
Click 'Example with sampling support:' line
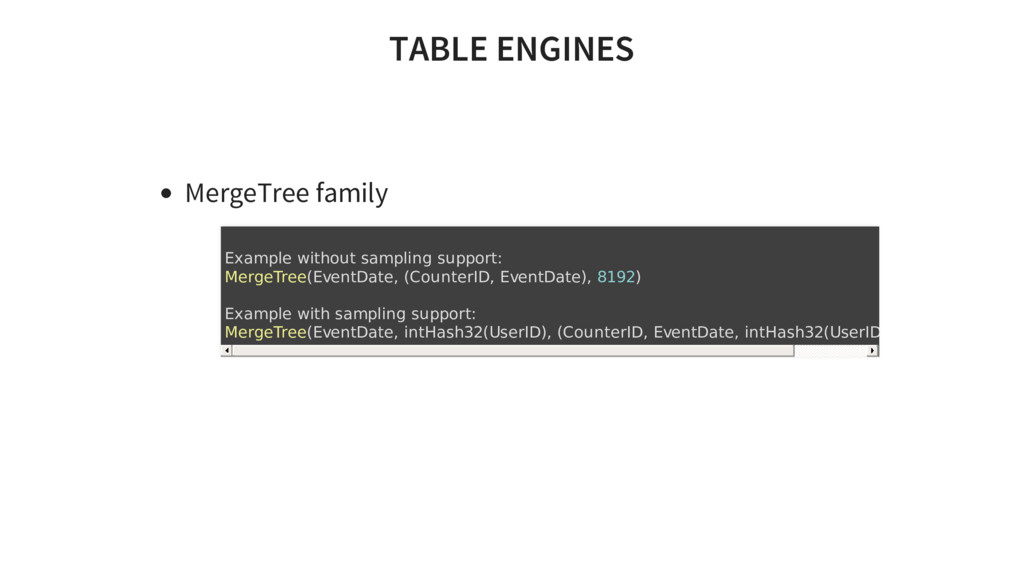[x=350, y=313]
